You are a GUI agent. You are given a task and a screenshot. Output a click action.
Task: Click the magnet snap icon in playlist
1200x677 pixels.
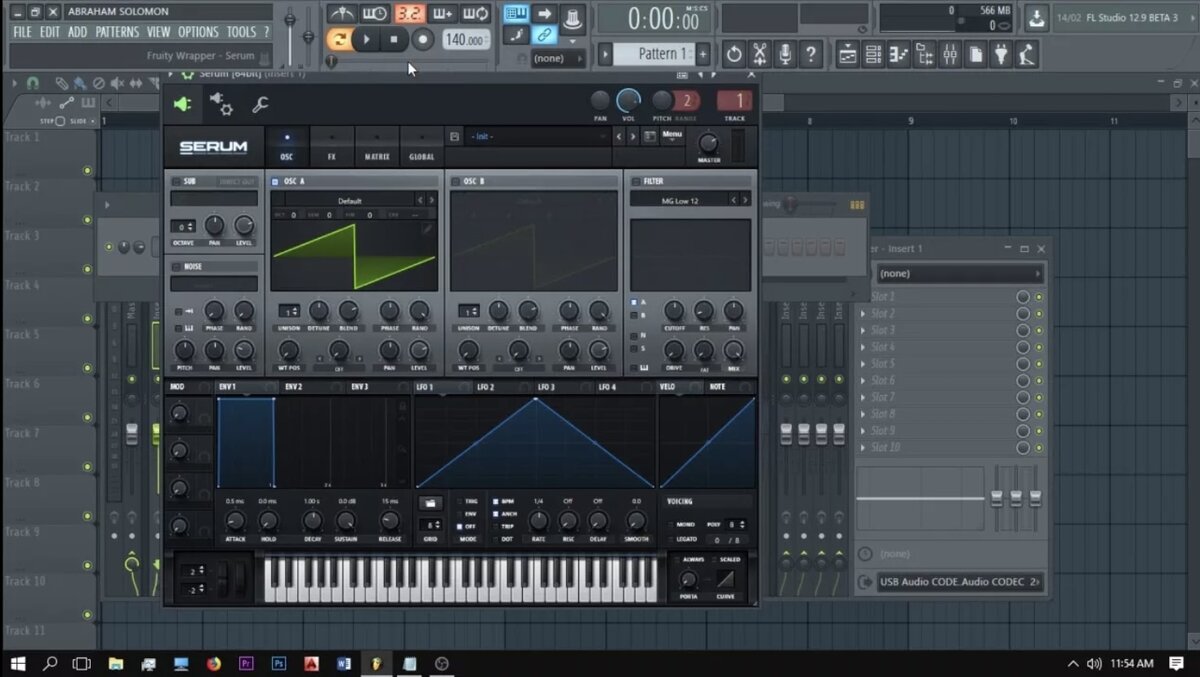pyautogui.click(x=32, y=84)
